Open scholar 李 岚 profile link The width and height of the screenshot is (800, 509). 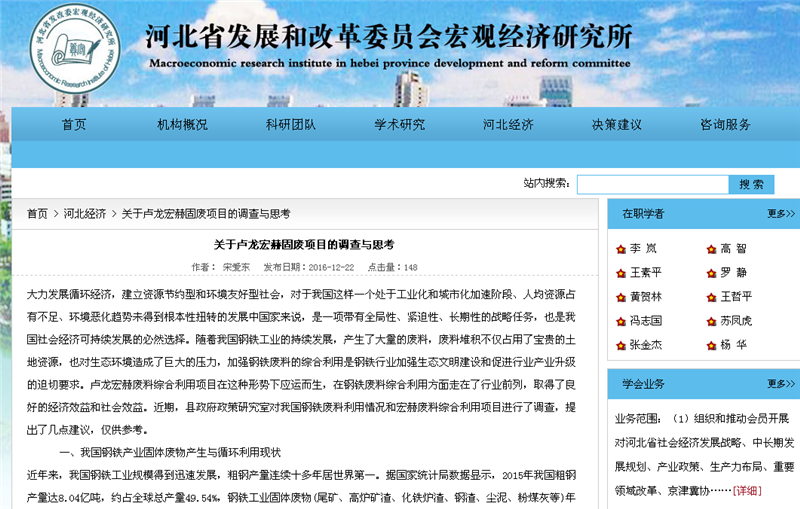[643, 248]
